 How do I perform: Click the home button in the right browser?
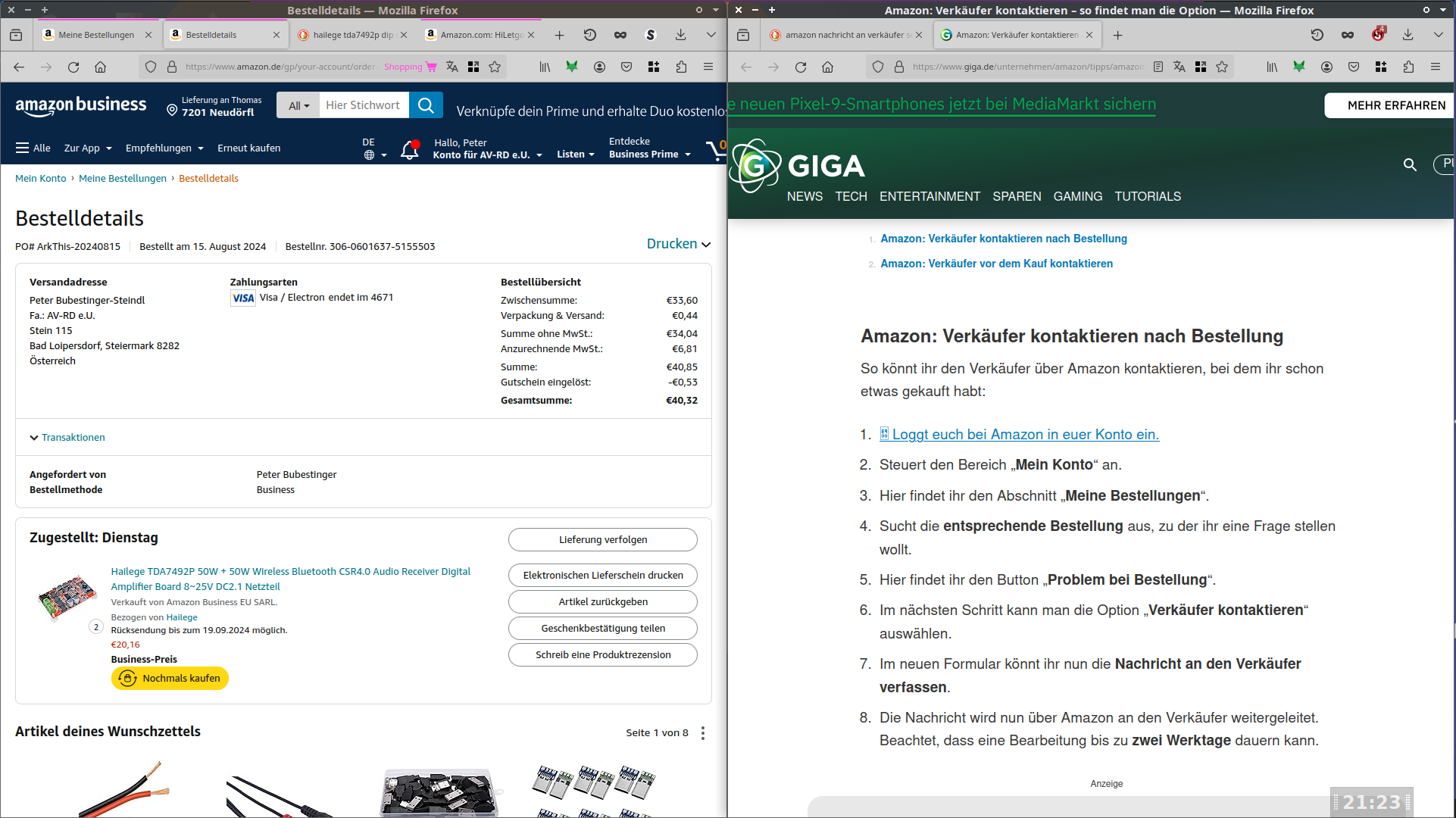click(x=828, y=67)
